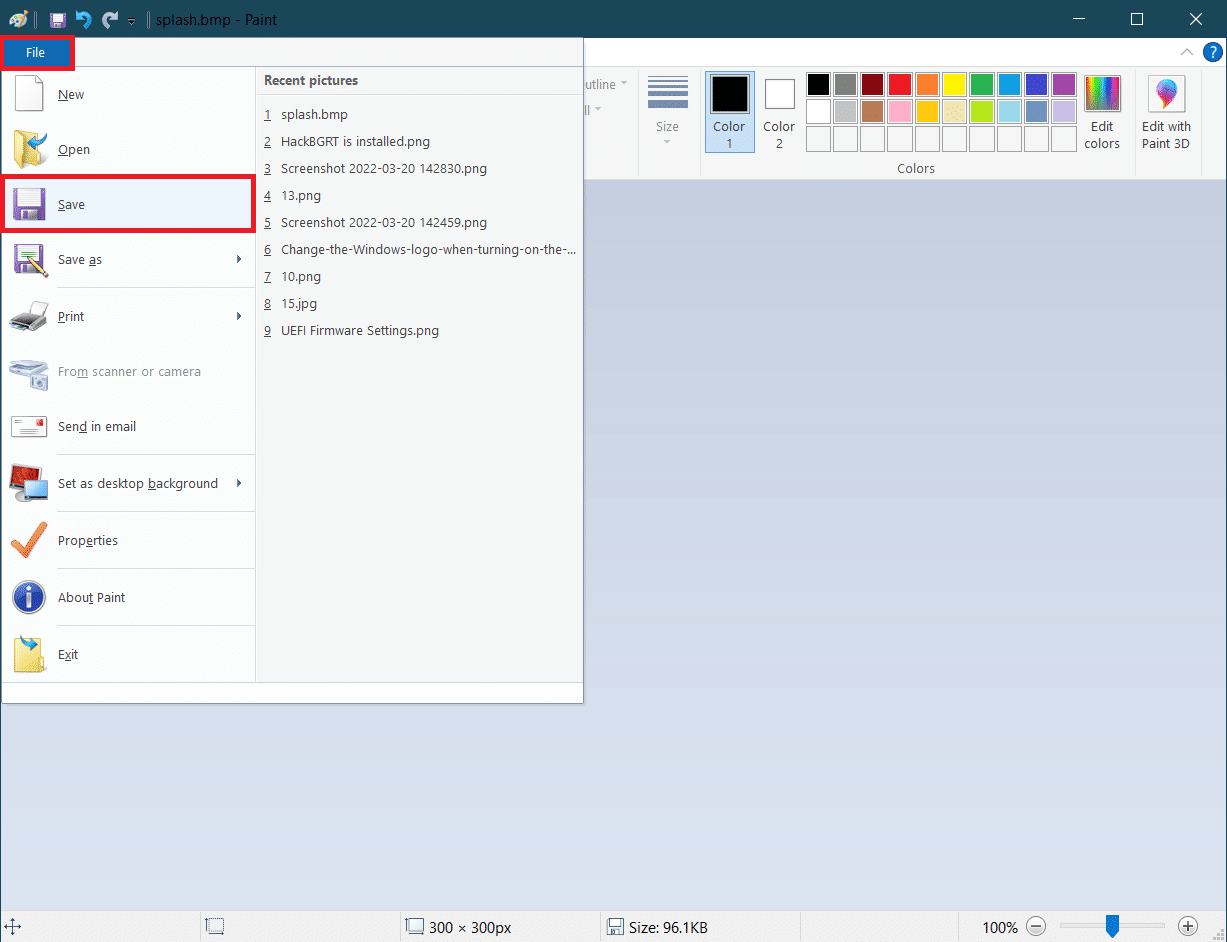The image size is (1227, 942).
Task: Pick the green color swatch
Action: coord(982,85)
